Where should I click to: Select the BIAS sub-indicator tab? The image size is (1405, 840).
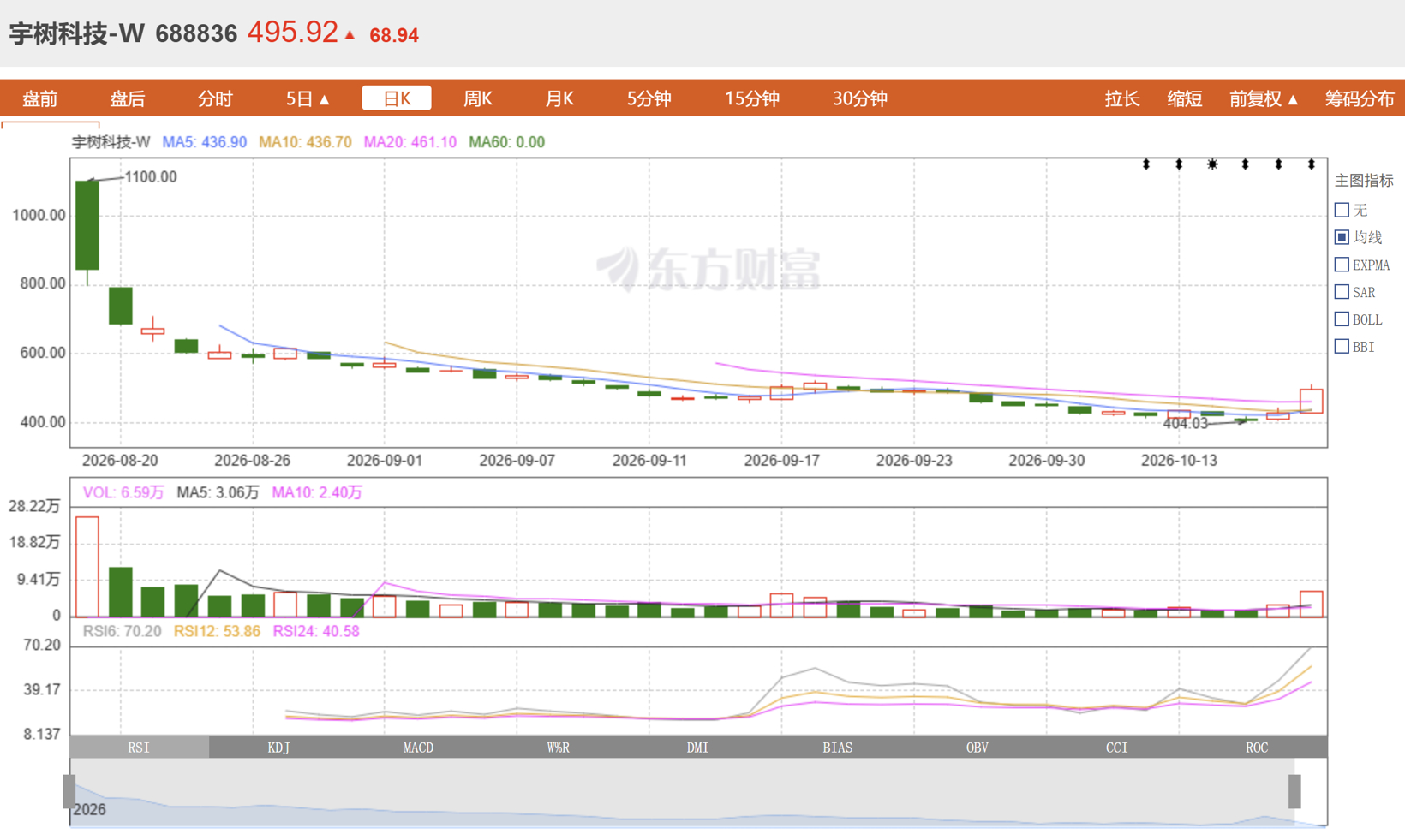pos(838,747)
